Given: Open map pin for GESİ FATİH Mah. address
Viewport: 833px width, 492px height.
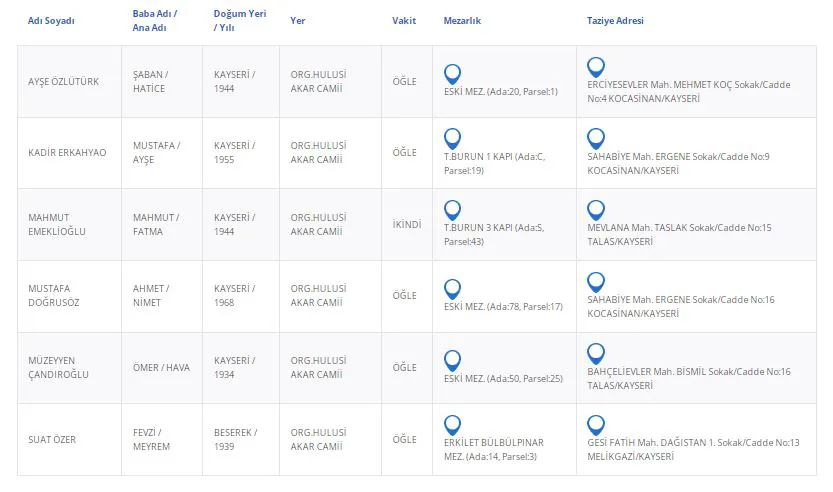Looking at the screenshot, I should click(597, 424).
